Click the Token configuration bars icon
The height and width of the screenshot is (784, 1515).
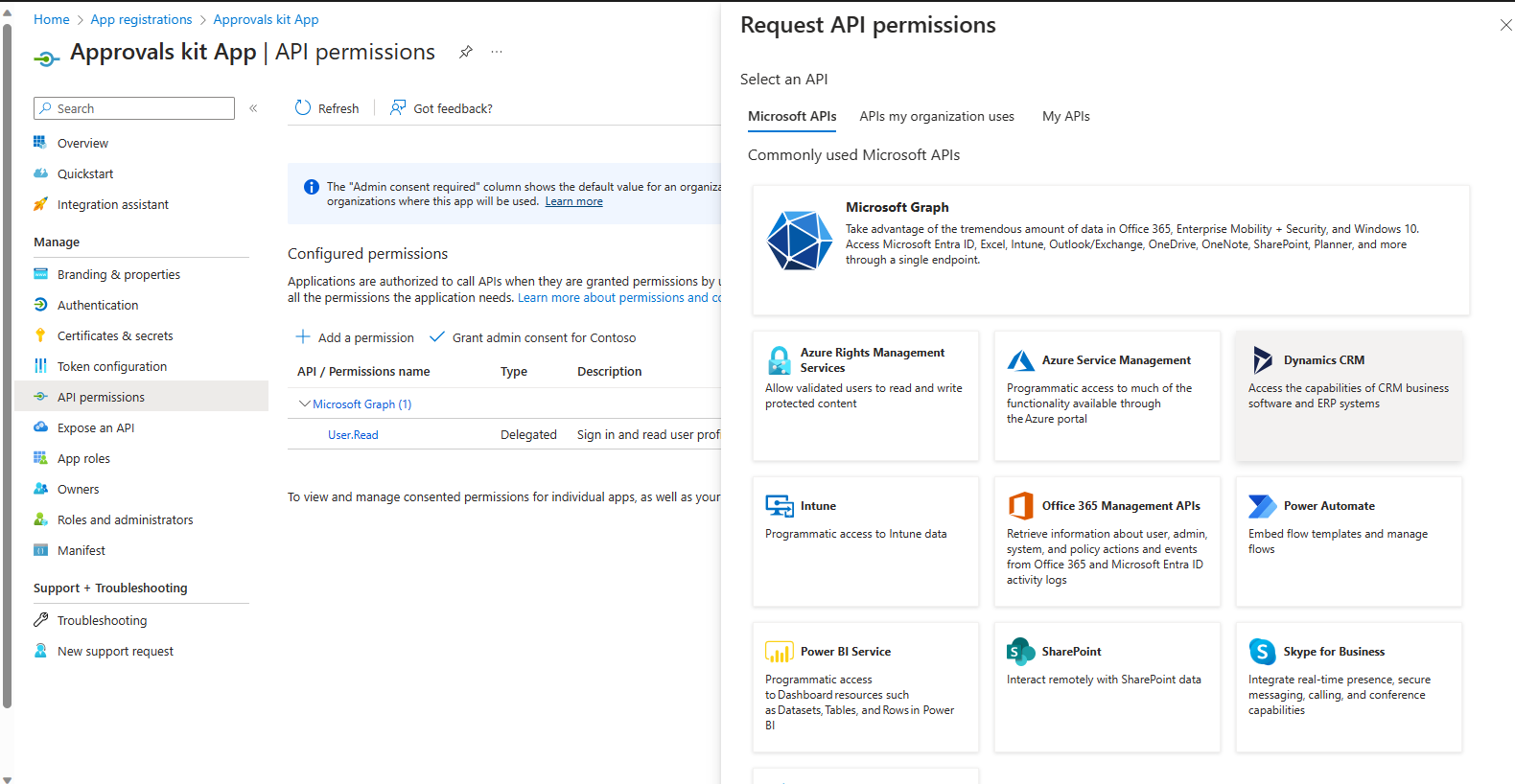(40, 366)
